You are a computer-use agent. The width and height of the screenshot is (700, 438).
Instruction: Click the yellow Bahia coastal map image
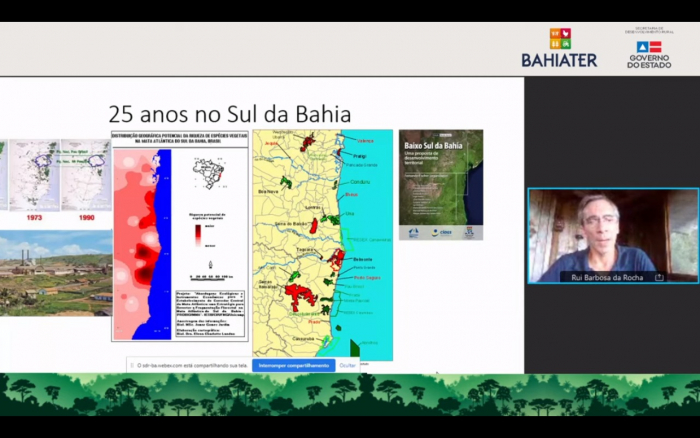point(322,245)
